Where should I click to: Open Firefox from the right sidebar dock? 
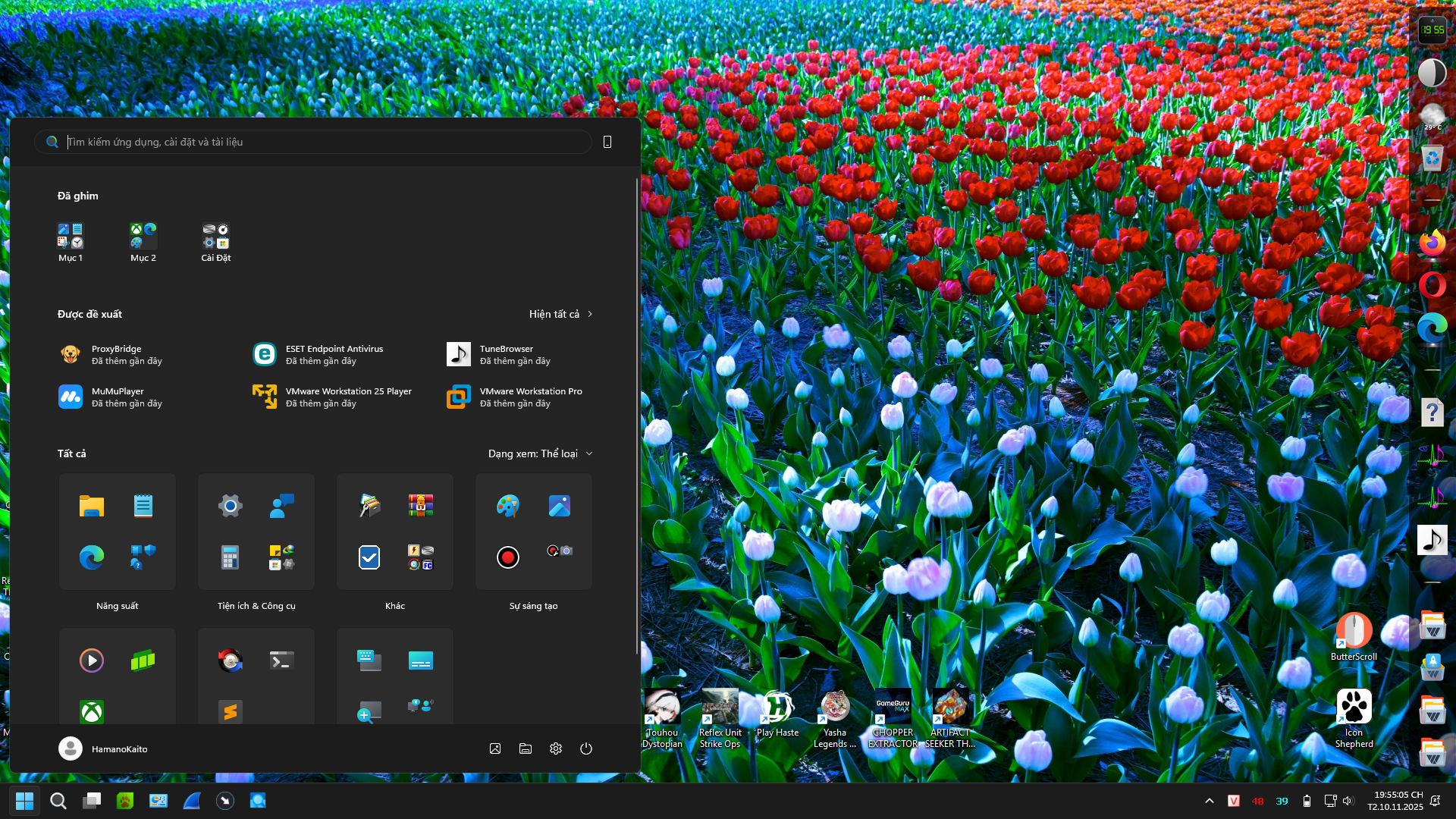click(x=1432, y=243)
